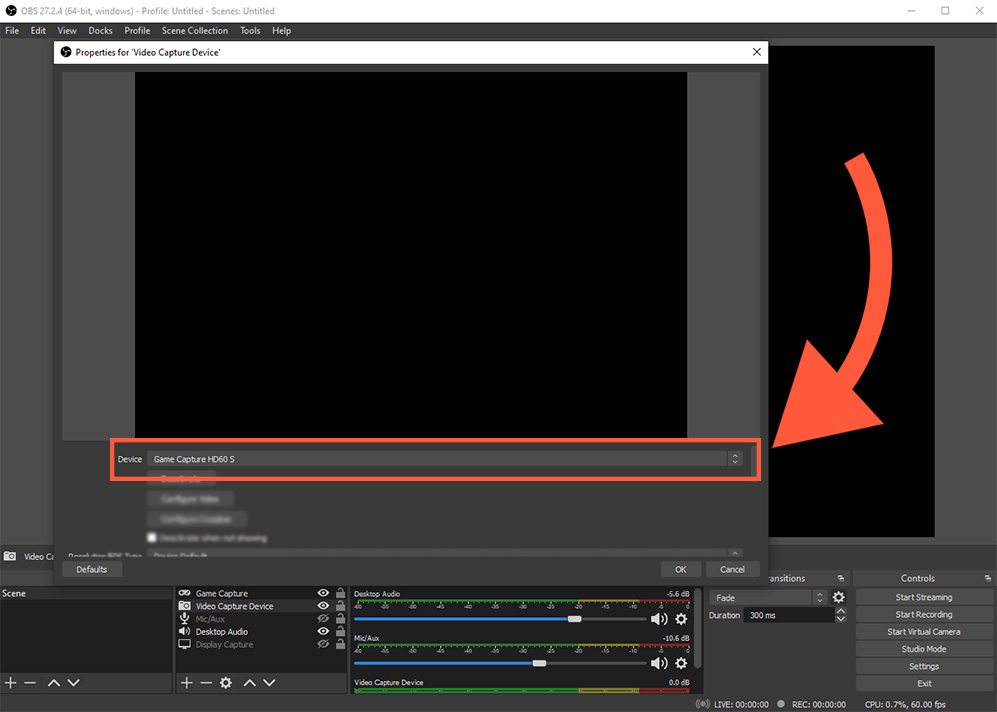
Task: Open the Tools menu
Action: [250, 30]
